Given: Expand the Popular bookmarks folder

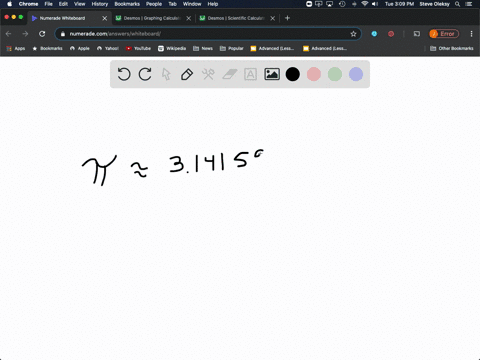Looking at the screenshot, I should click(x=232, y=48).
